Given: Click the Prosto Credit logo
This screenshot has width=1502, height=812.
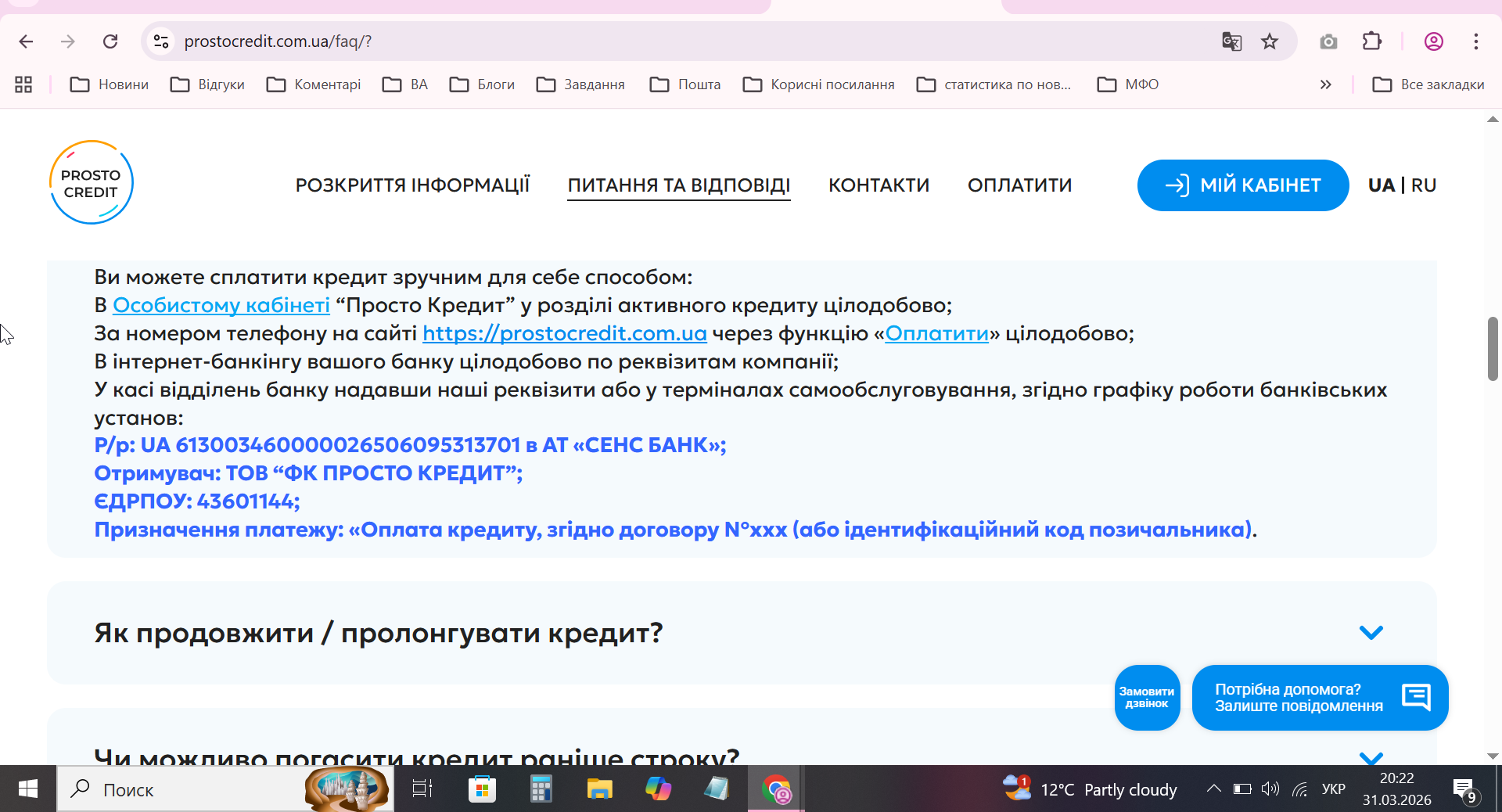Looking at the screenshot, I should coord(91,182).
